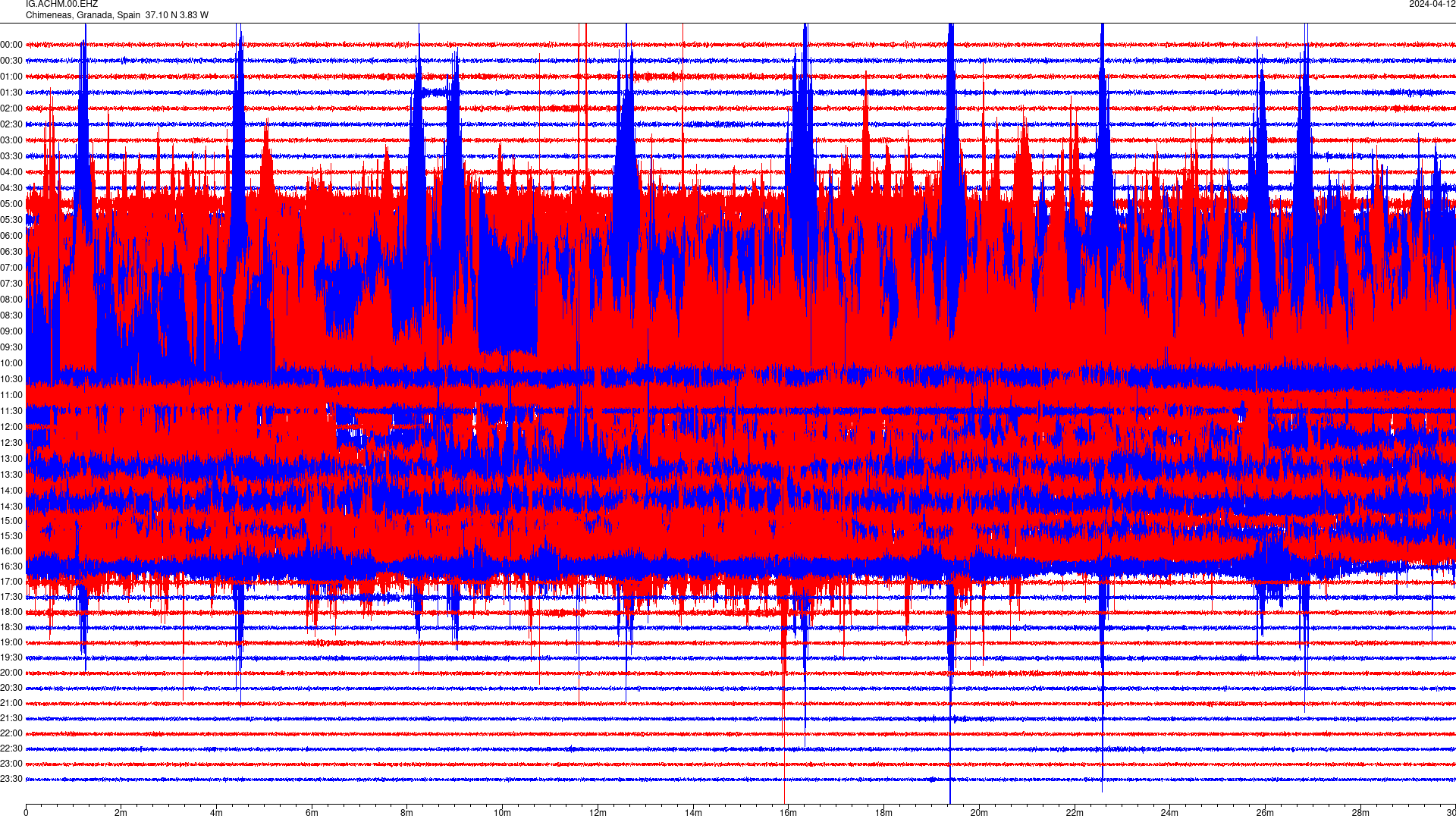
Task: Select the Chimeneas, Granada, Spain location text
Action: 83,15
